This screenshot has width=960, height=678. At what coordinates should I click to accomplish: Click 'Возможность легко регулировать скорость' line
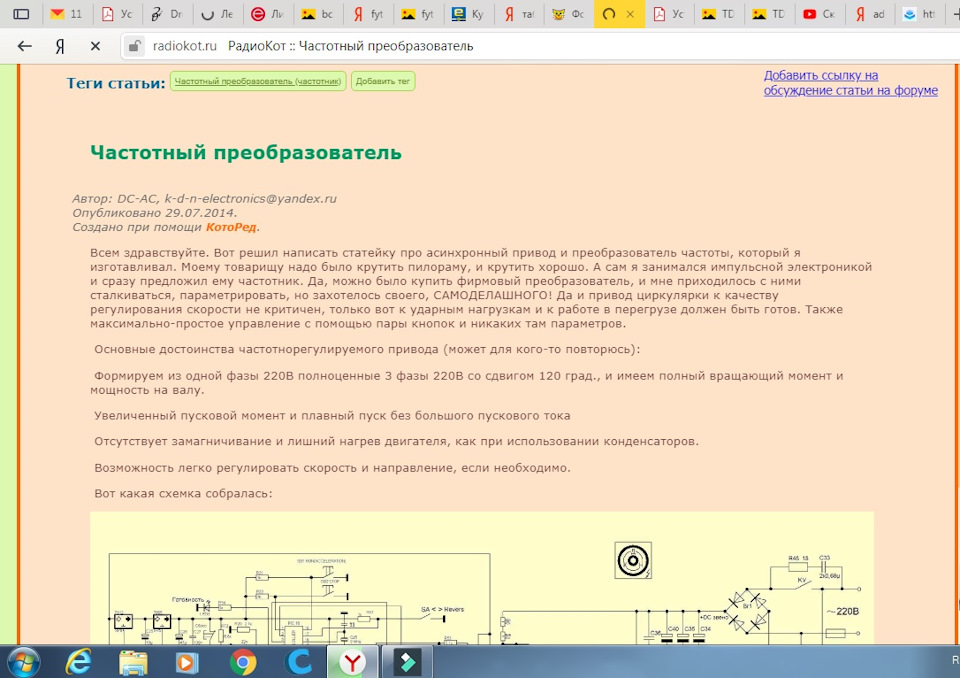click(332, 467)
